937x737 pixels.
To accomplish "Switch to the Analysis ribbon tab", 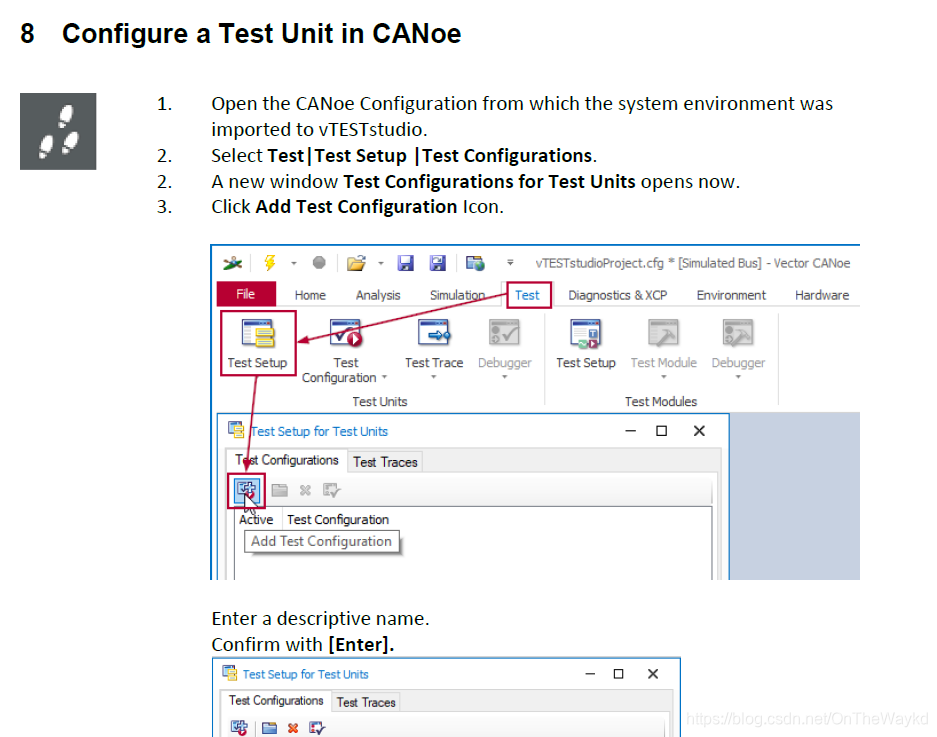I will coord(378,295).
